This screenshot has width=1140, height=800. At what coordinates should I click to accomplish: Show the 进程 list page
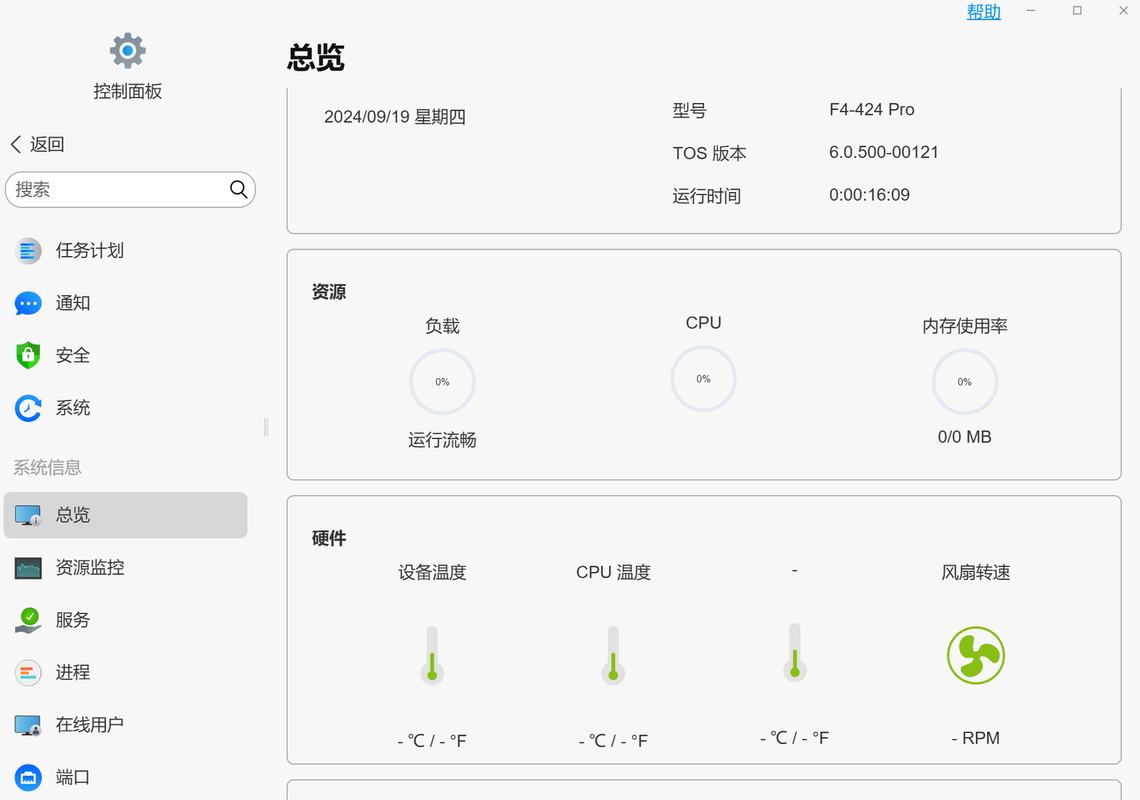(126, 672)
